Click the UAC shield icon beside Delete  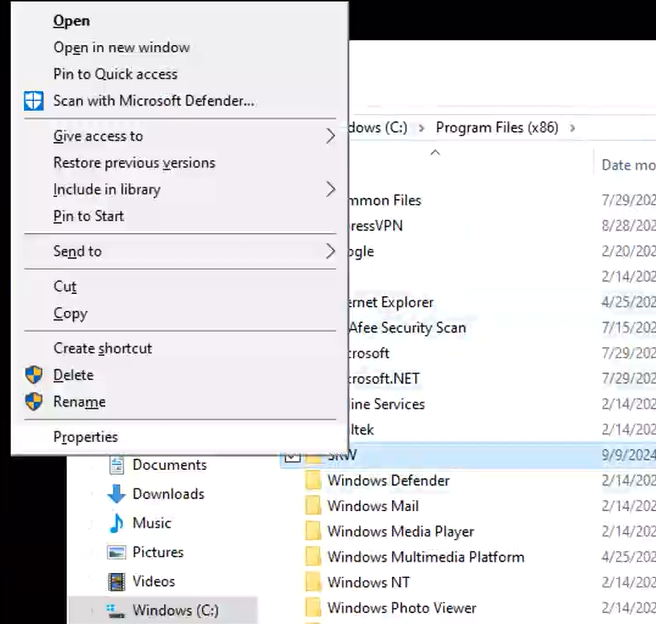tap(33, 375)
